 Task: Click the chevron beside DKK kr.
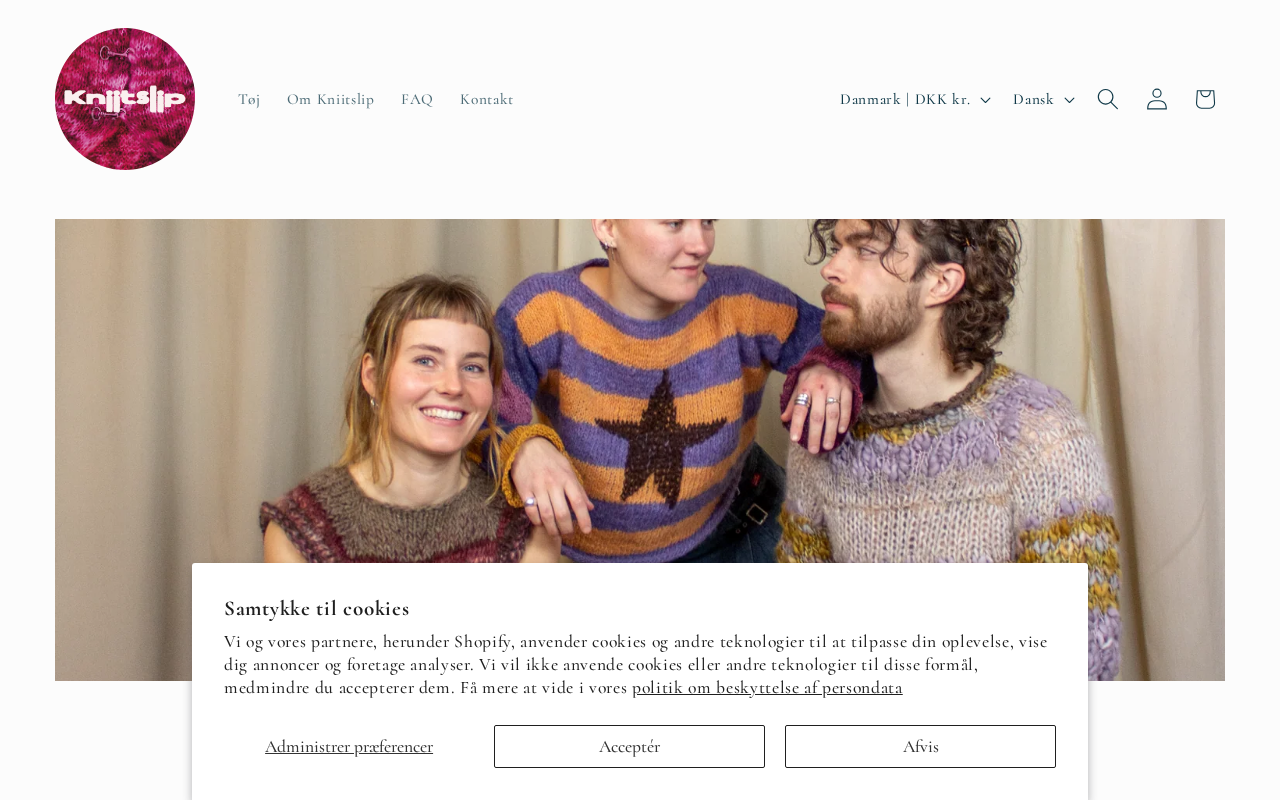click(x=985, y=99)
